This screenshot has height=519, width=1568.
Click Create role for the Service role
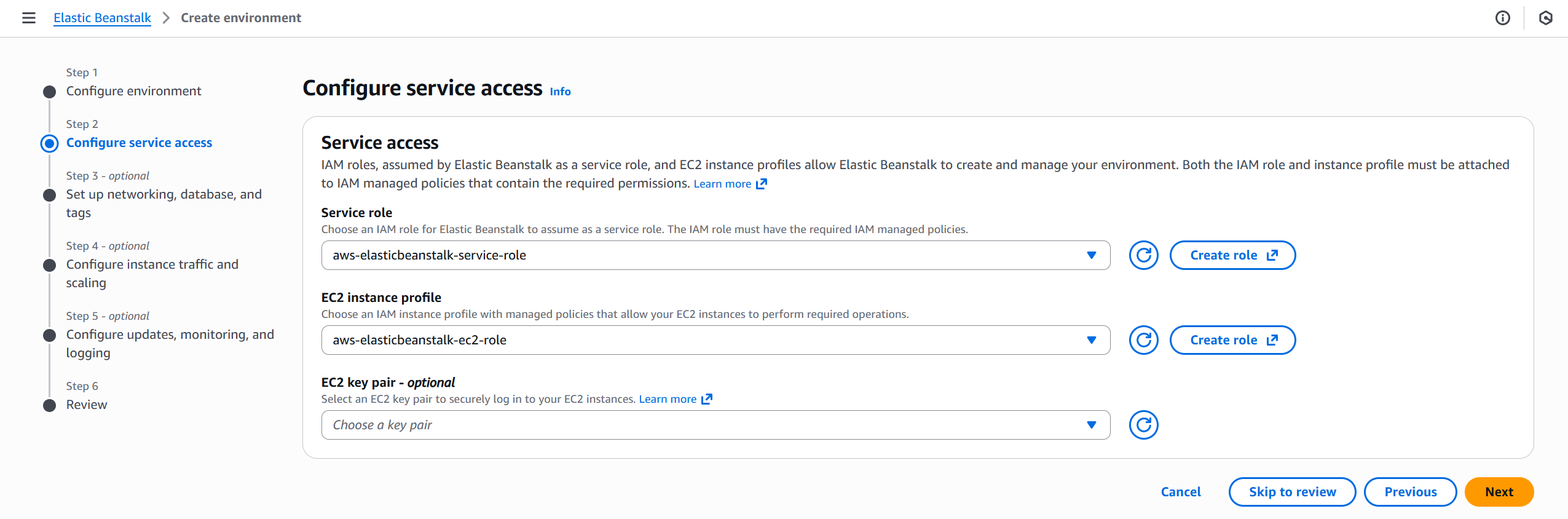(1232, 255)
